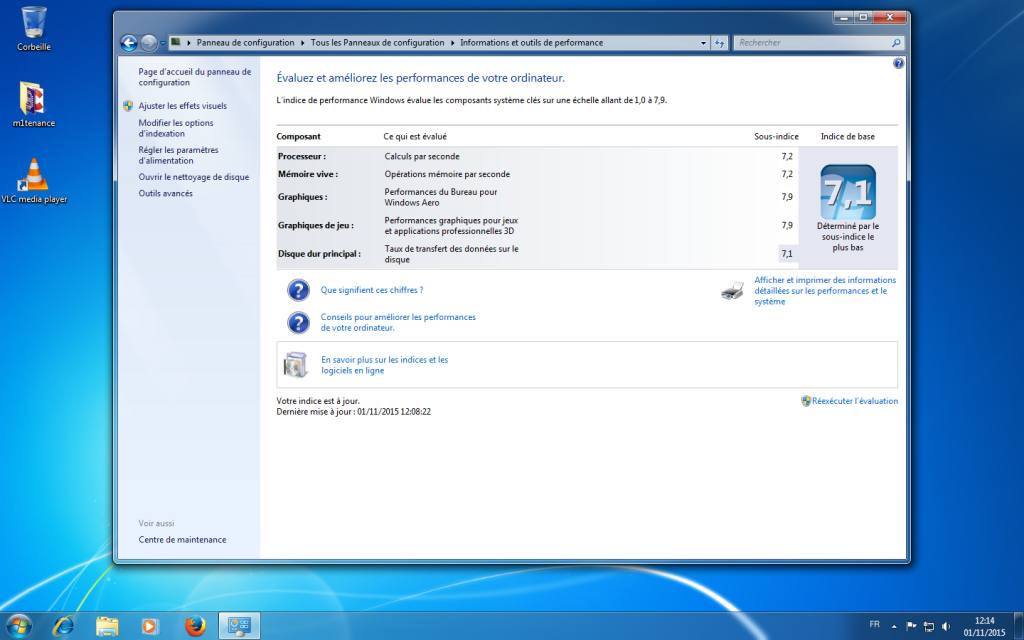Open recent pages dropdown beside navigation arrows

point(163,44)
